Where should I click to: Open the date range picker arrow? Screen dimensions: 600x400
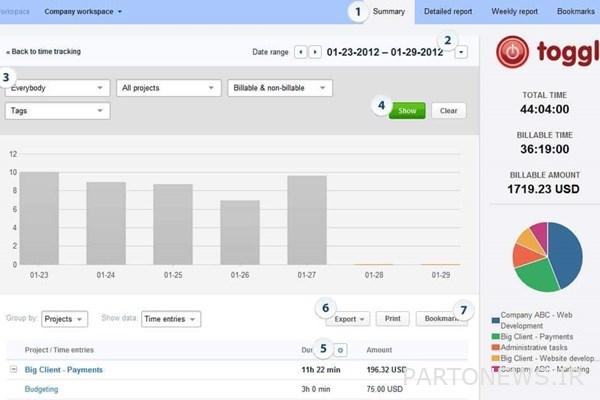pyautogui.click(x=461, y=52)
